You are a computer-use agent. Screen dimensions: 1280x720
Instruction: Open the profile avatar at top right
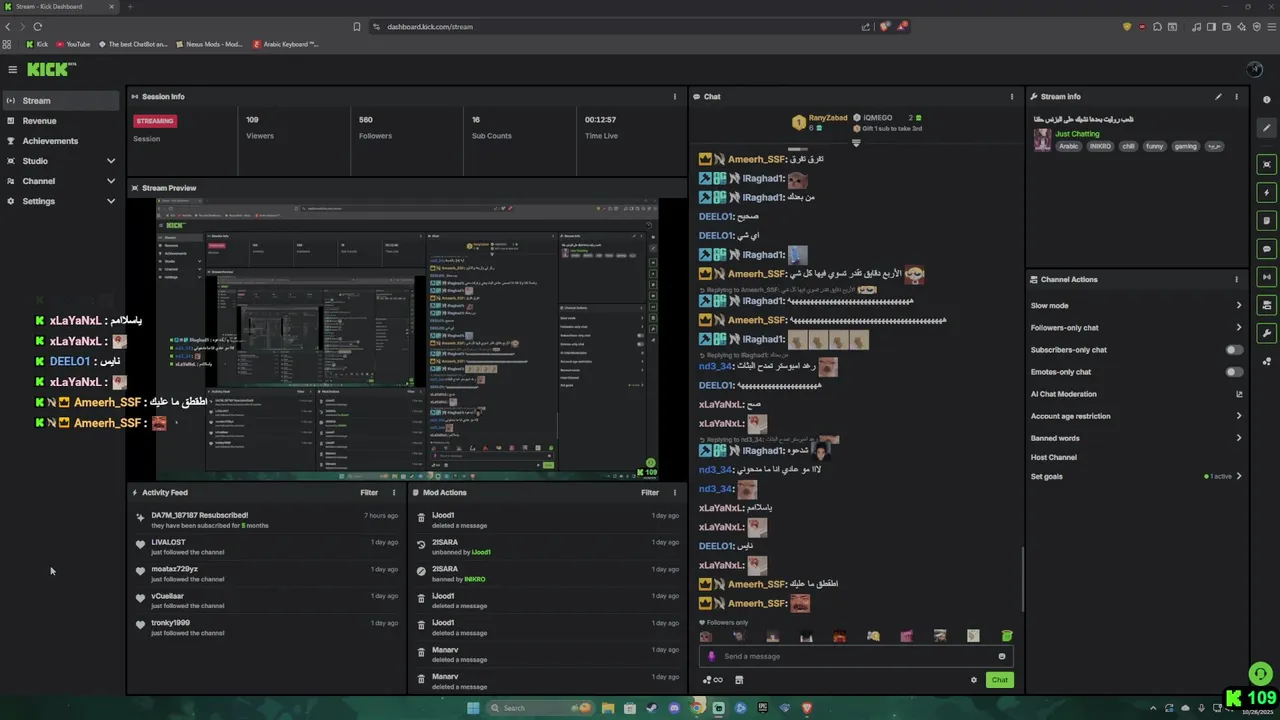[x=1255, y=69]
